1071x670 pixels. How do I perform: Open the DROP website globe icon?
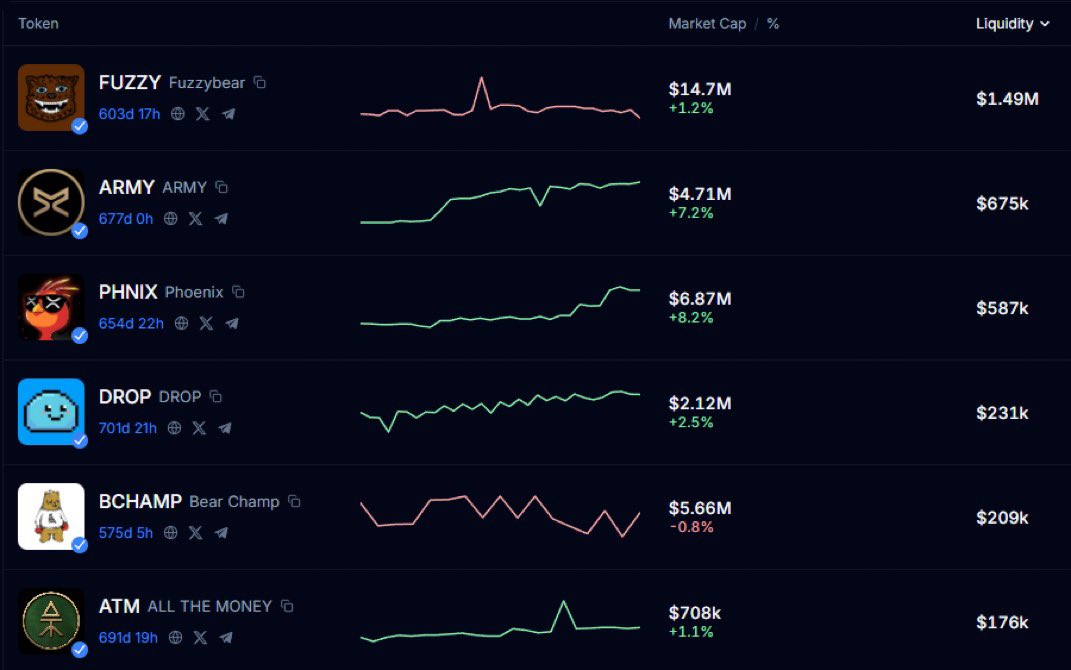point(174,428)
